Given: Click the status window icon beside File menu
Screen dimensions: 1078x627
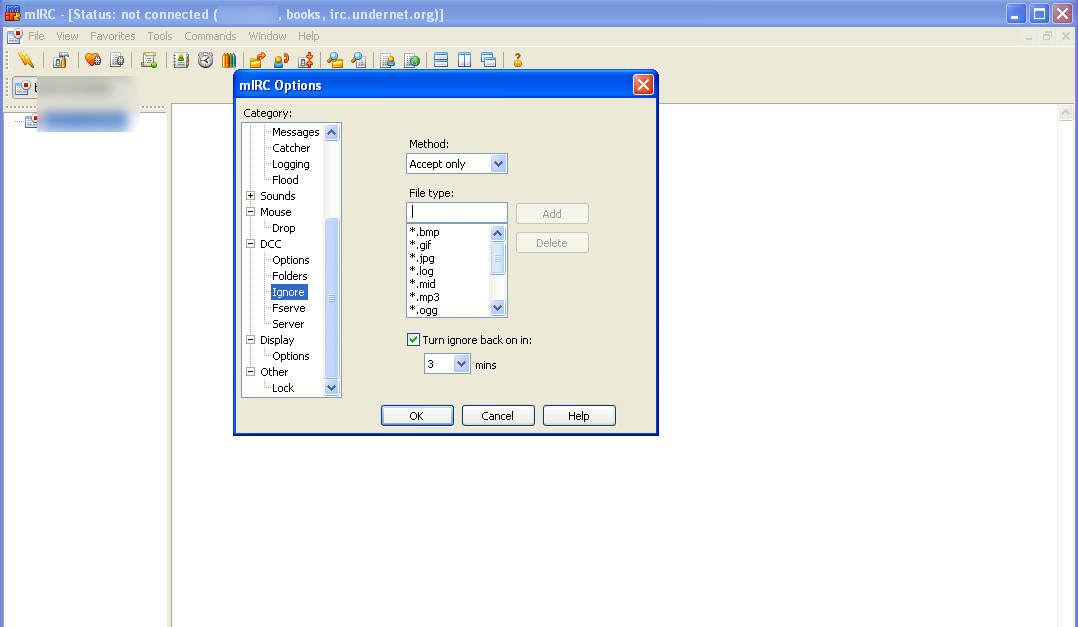Looking at the screenshot, I should 14,36.
